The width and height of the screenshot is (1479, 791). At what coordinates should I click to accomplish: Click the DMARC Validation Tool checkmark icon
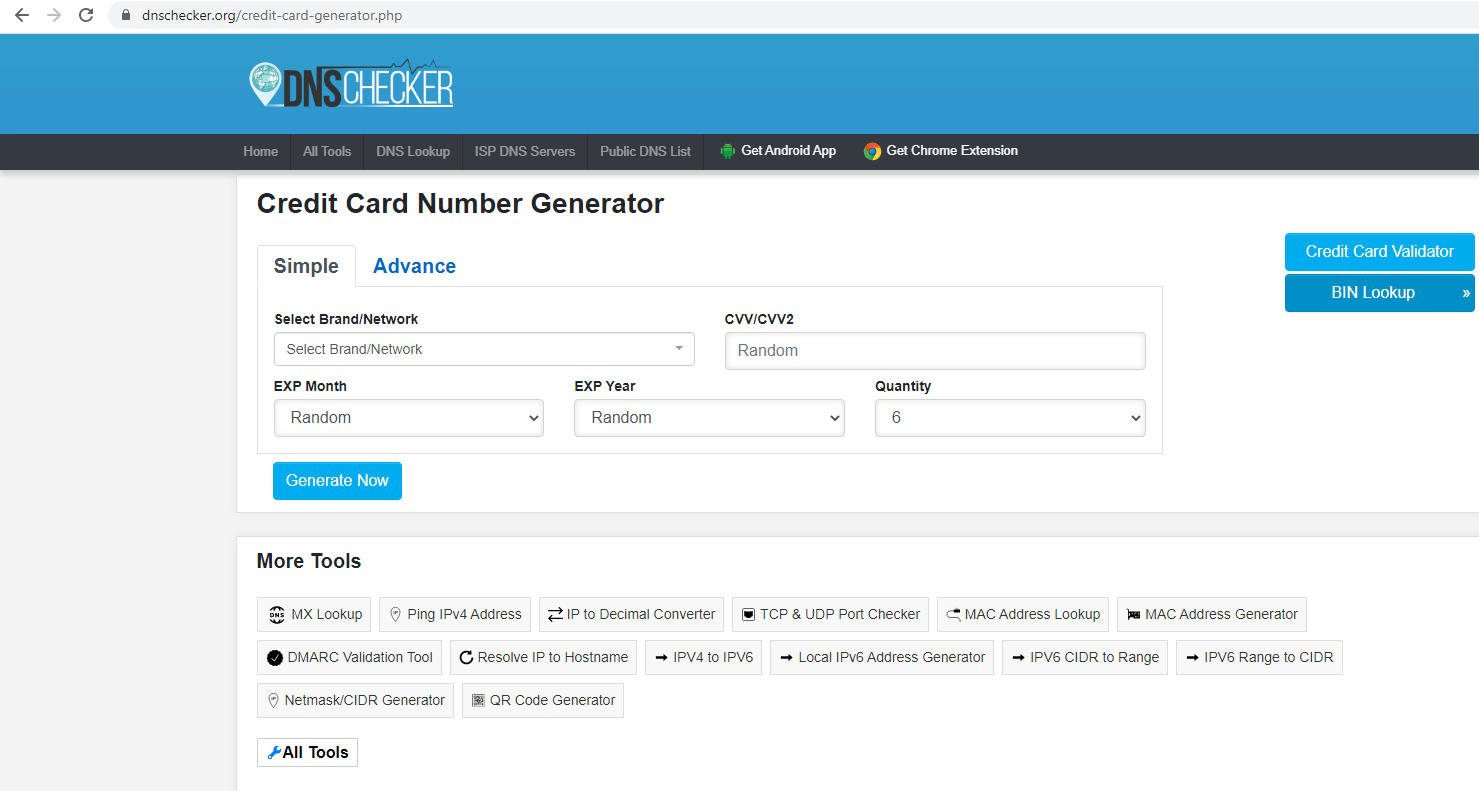pyautogui.click(x=274, y=658)
